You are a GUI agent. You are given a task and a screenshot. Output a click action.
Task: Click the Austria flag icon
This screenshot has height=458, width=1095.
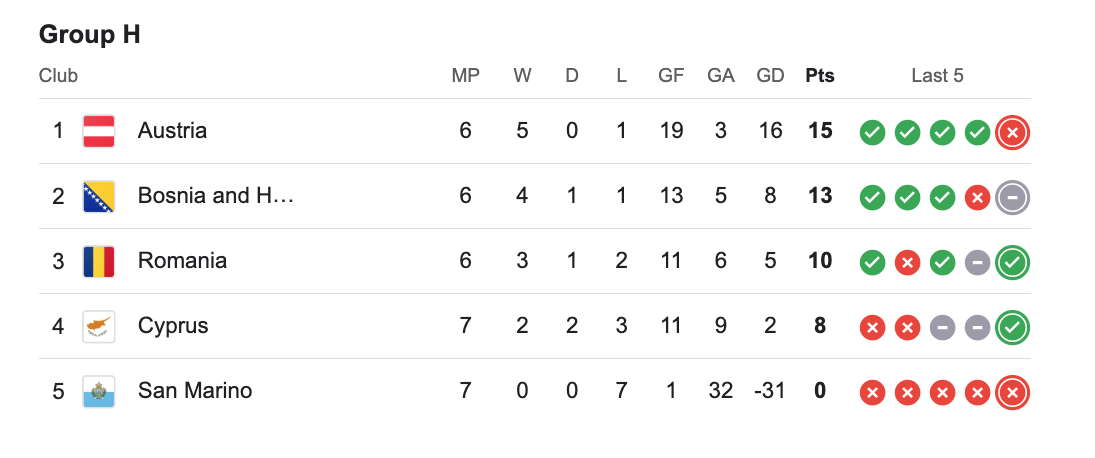click(x=98, y=131)
